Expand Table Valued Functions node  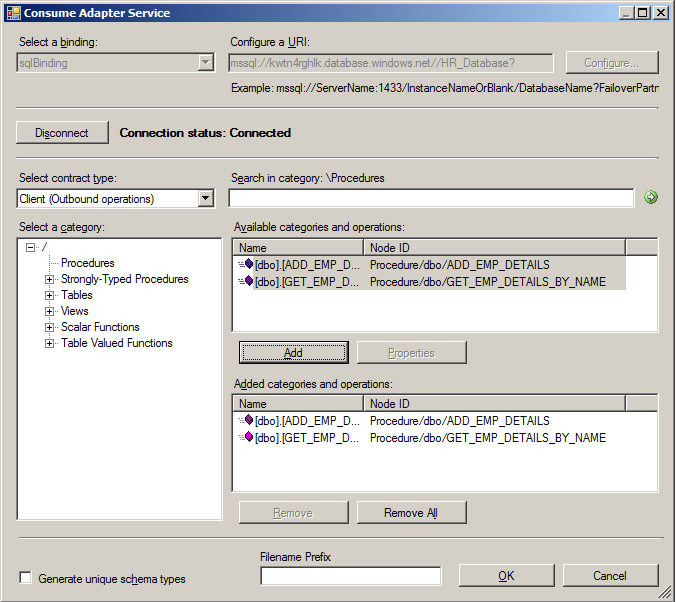[x=49, y=343]
